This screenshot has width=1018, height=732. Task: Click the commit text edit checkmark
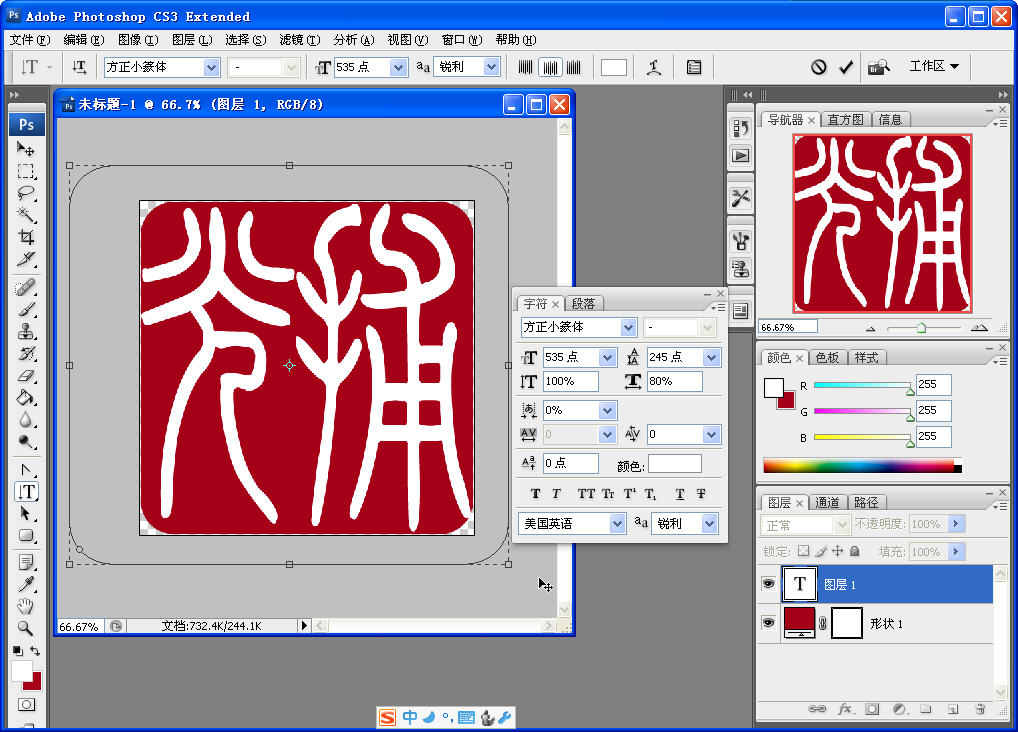click(847, 67)
